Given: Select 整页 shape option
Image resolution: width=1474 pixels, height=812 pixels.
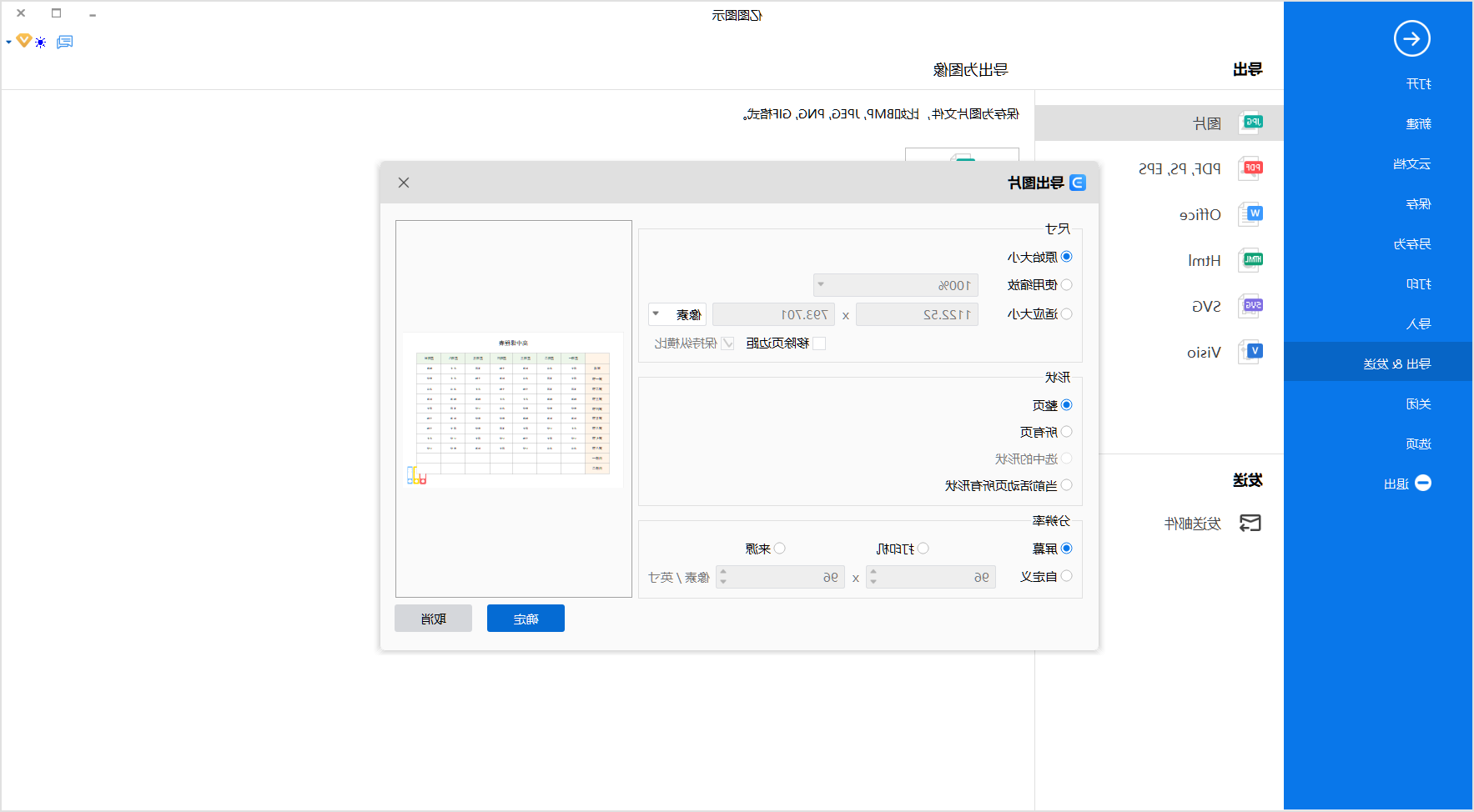Looking at the screenshot, I should tap(1066, 405).
